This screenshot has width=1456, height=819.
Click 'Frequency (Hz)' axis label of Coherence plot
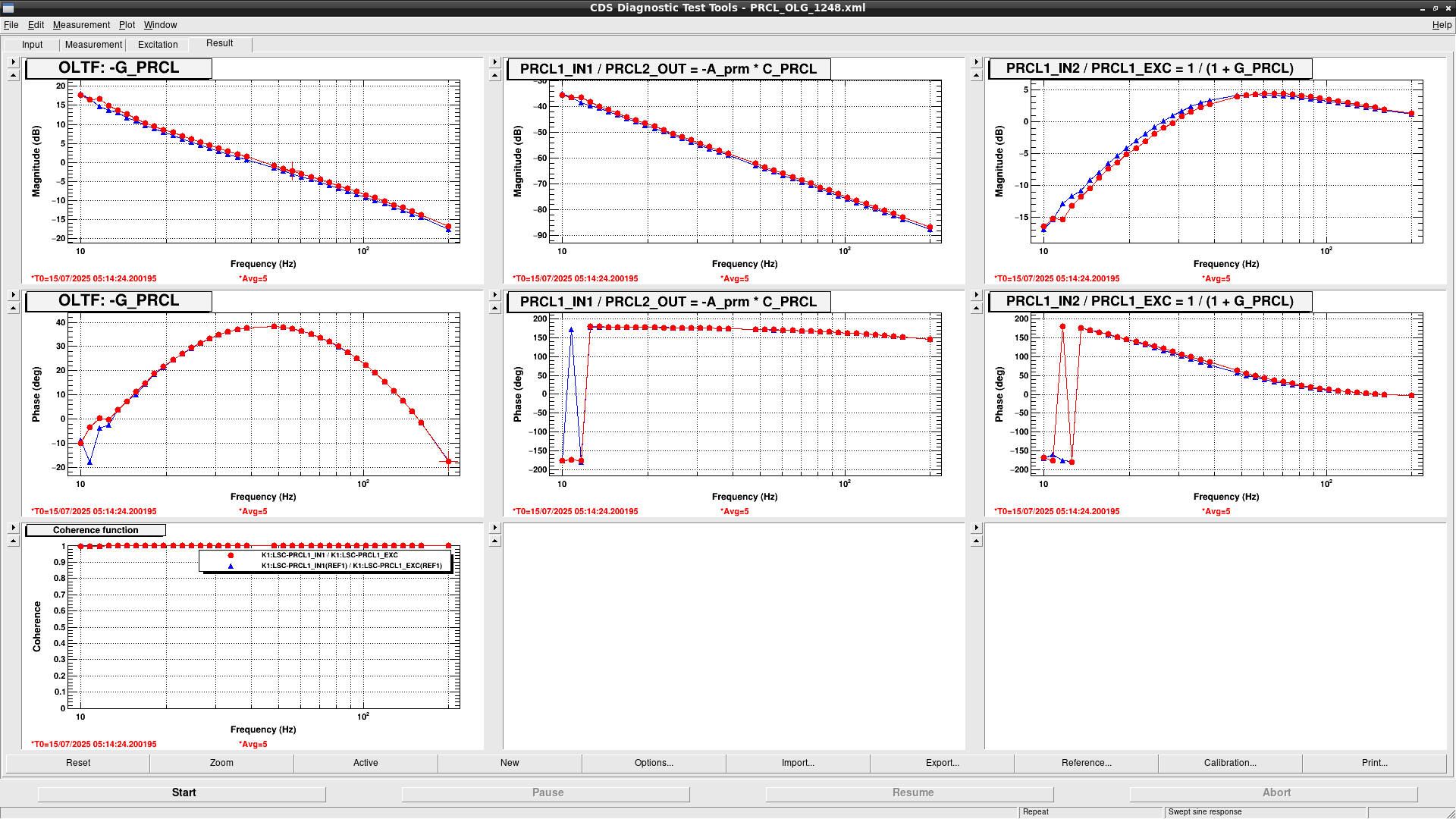click(263, 730)
